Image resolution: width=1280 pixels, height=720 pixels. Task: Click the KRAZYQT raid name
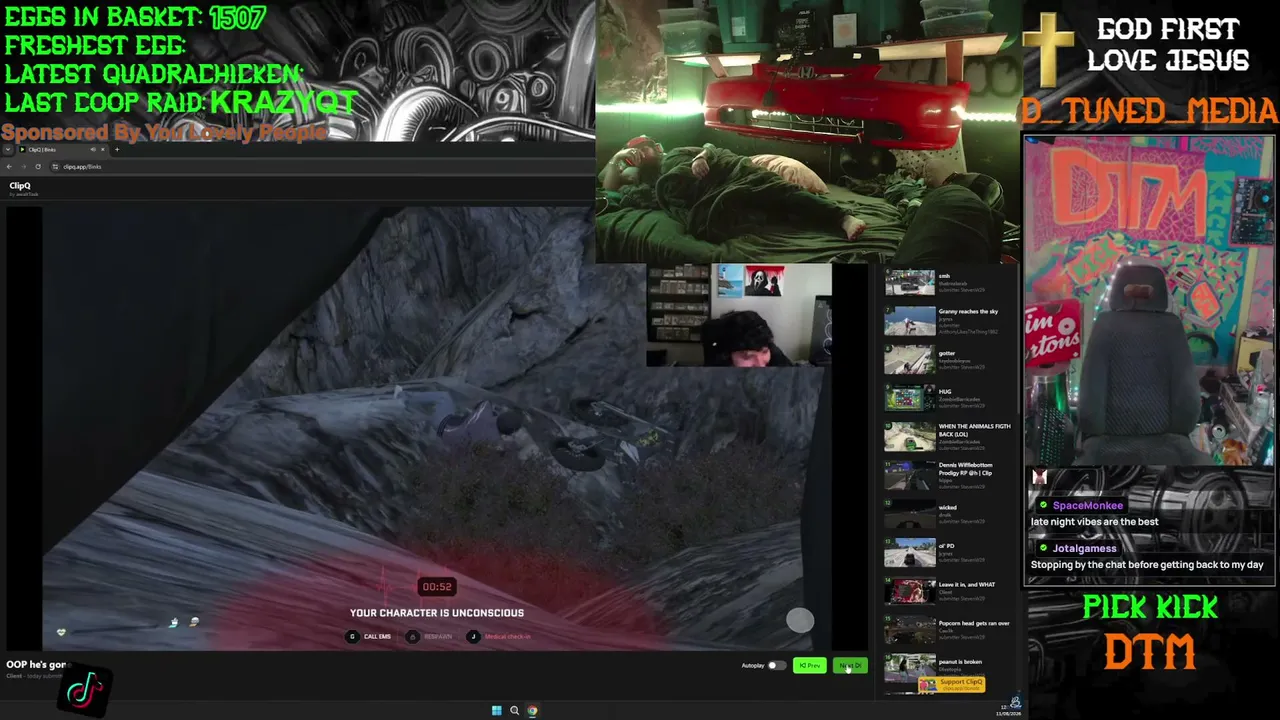pos(284,101)
